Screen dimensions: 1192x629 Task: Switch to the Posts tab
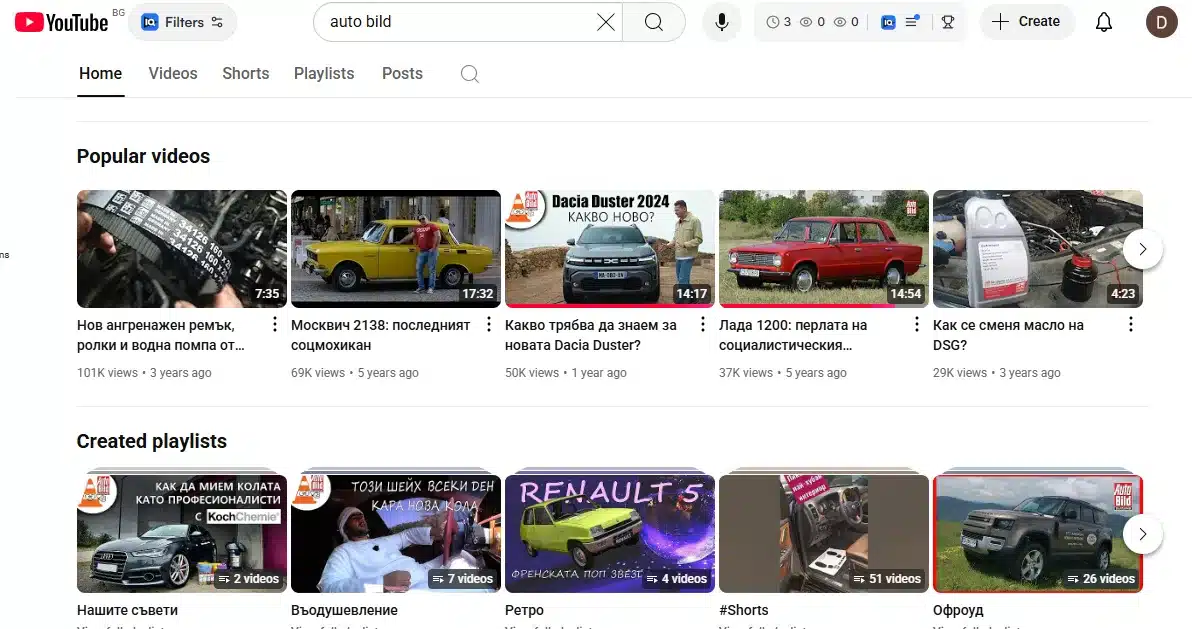tap(402, 74)
